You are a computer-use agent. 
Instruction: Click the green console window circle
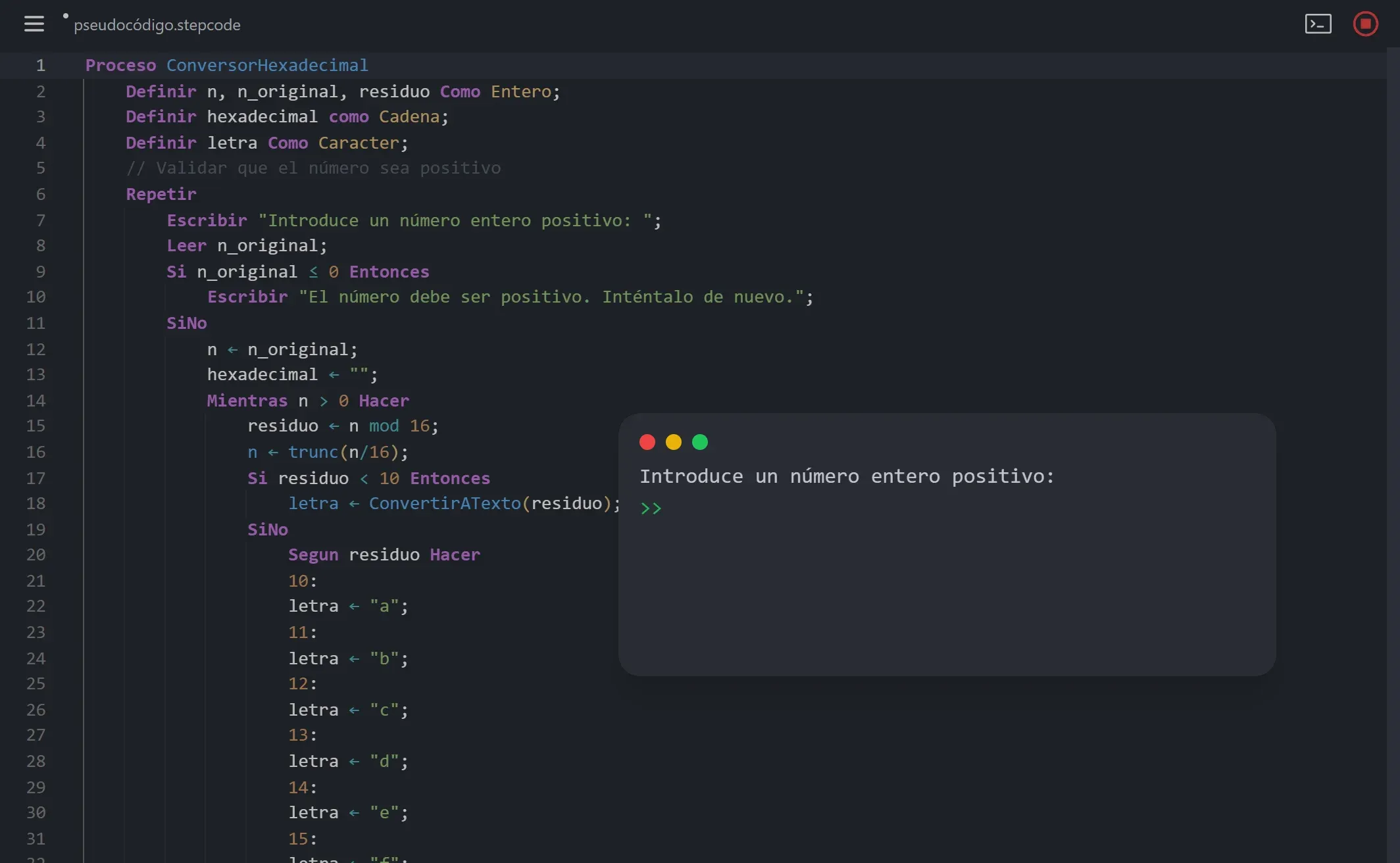[x=700, y=442]
